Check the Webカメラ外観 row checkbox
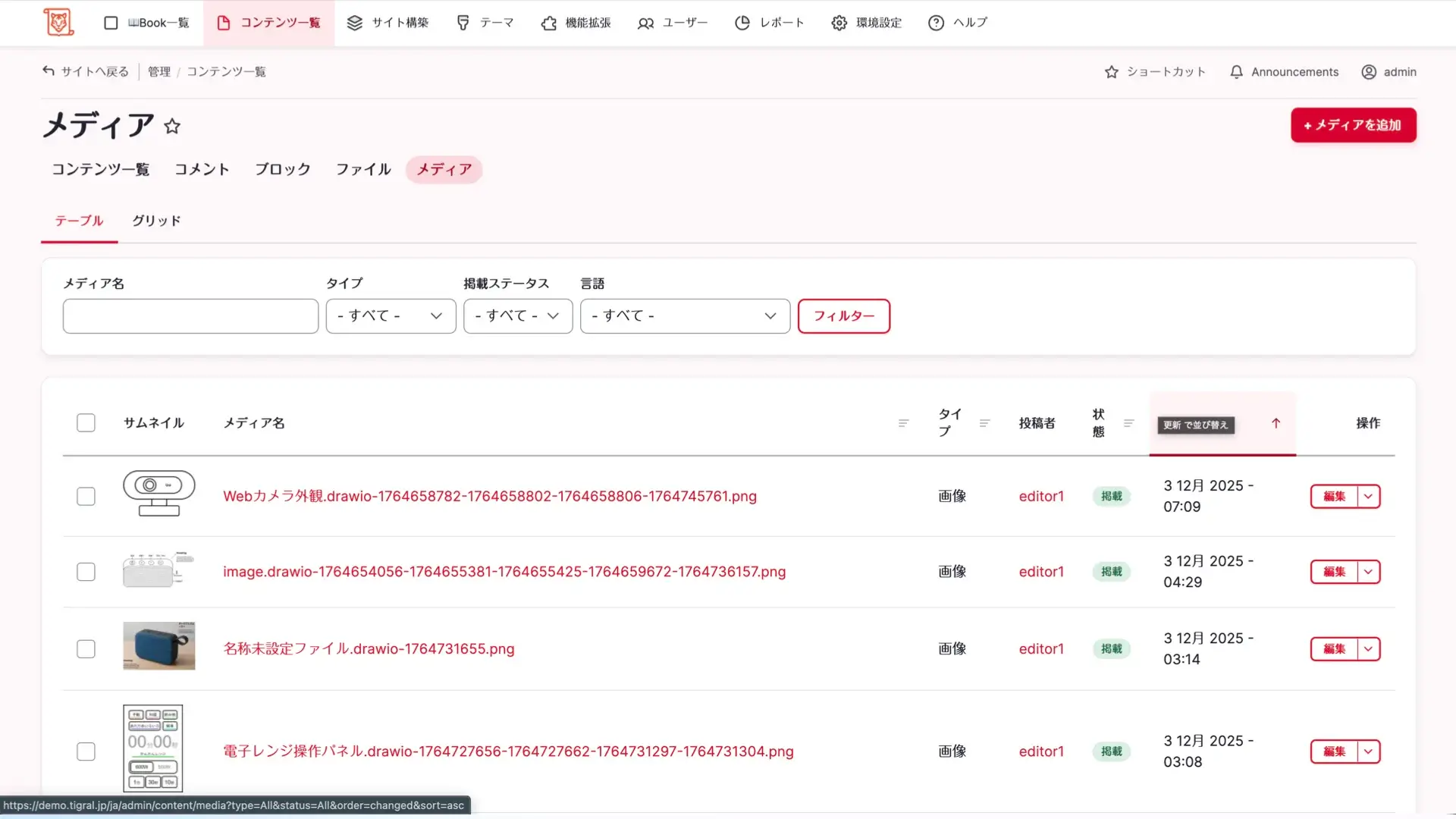 click(x=86, y=497)
